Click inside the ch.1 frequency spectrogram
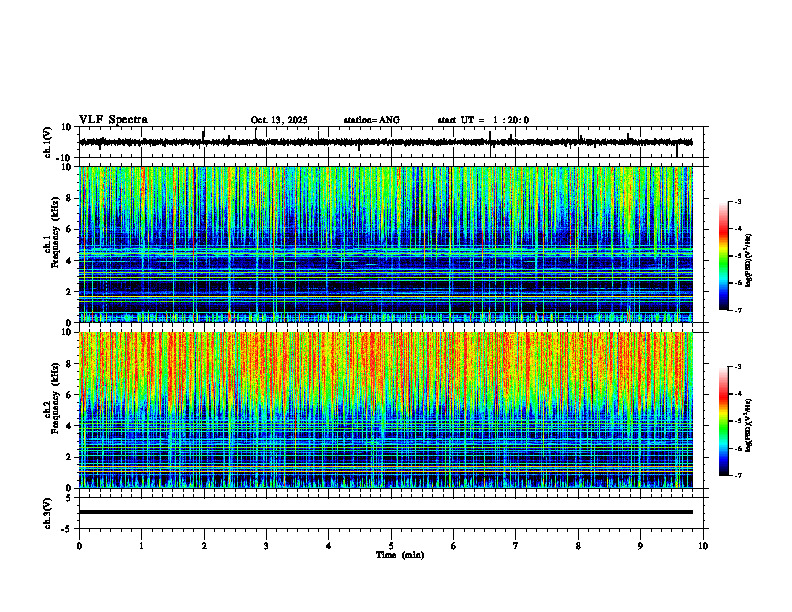 tap(386, 244)
